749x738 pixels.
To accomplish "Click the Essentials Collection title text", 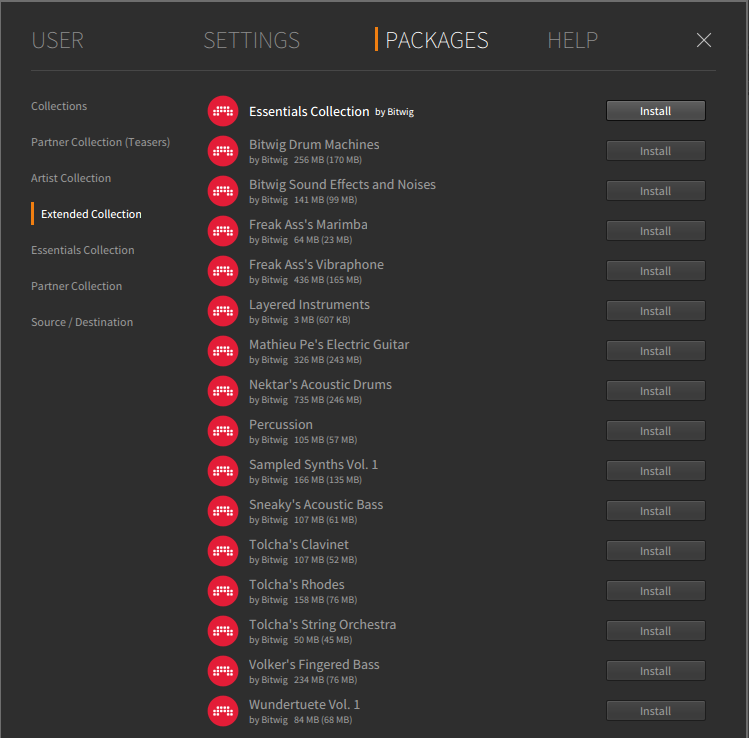I will pyautogui.click(x=309, y=111).
